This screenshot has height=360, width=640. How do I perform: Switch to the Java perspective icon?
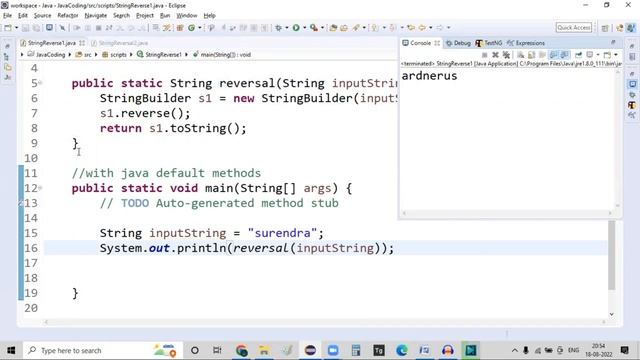631,28
